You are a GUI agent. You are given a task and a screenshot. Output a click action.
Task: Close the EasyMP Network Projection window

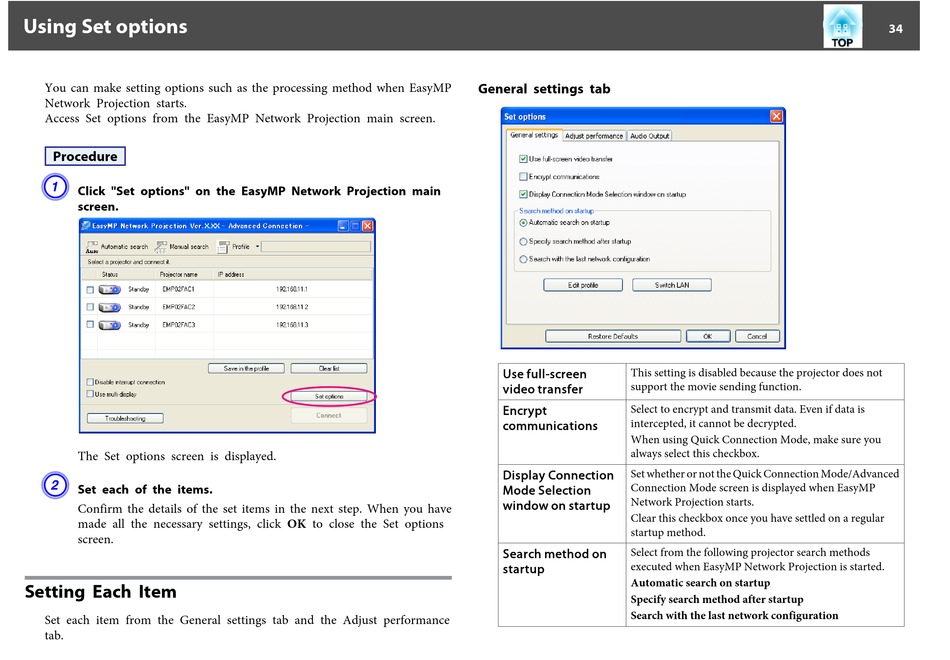367,226
